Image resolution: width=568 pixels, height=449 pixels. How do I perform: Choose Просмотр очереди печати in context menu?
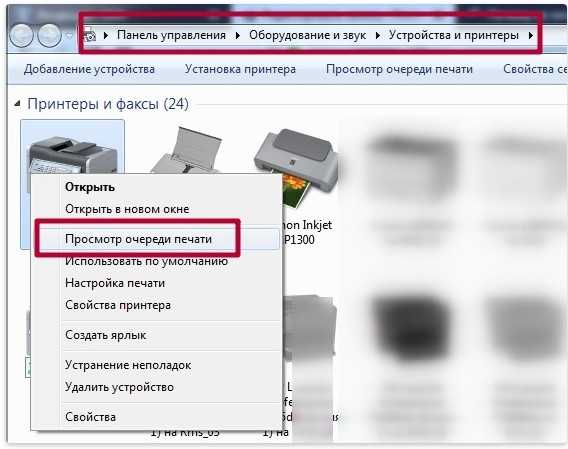(138, 239)
